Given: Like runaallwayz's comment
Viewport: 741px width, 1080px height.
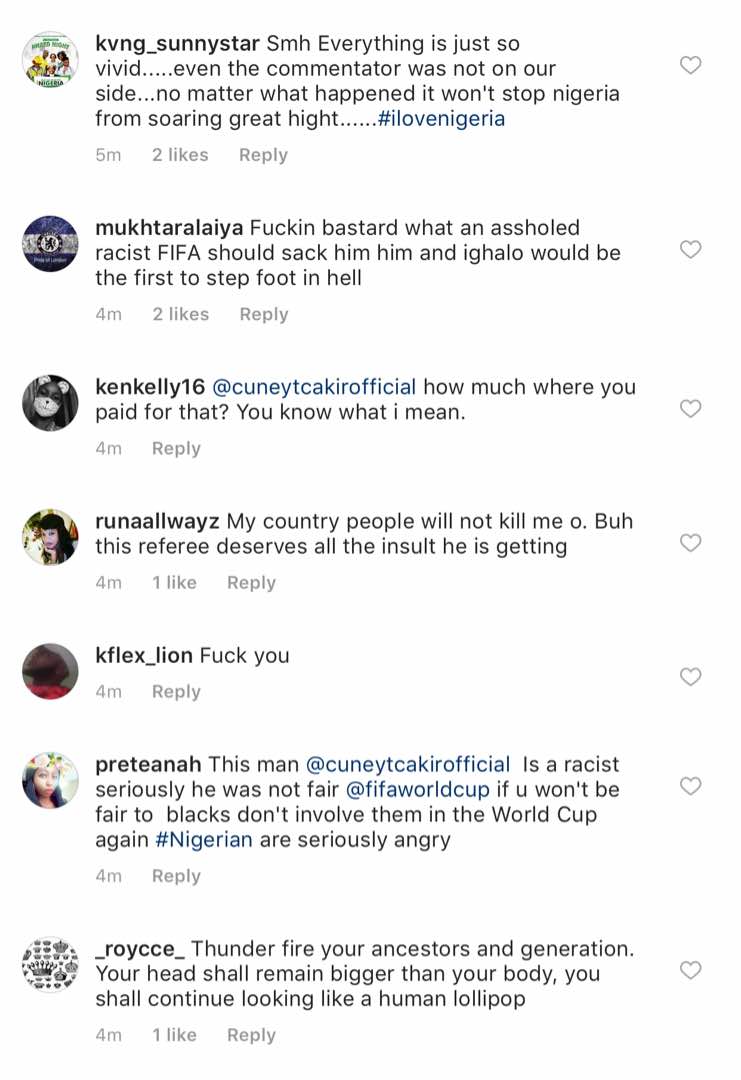Looking at the screenshot, I should (690, 543).
